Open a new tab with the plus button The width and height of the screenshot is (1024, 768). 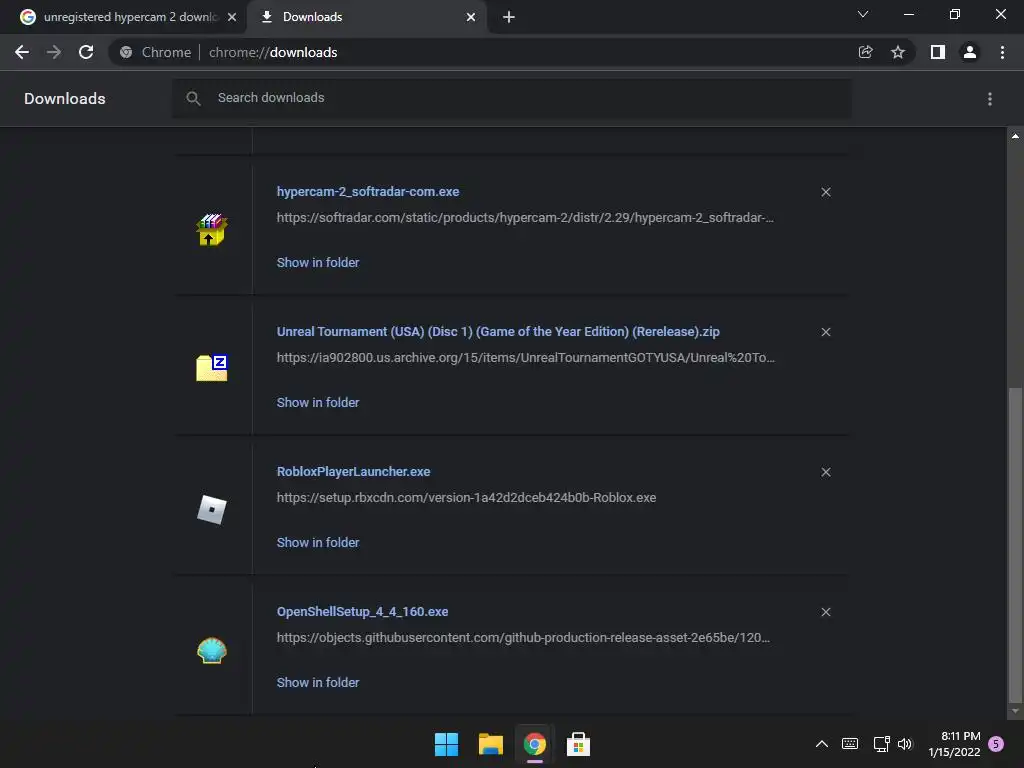509,17
